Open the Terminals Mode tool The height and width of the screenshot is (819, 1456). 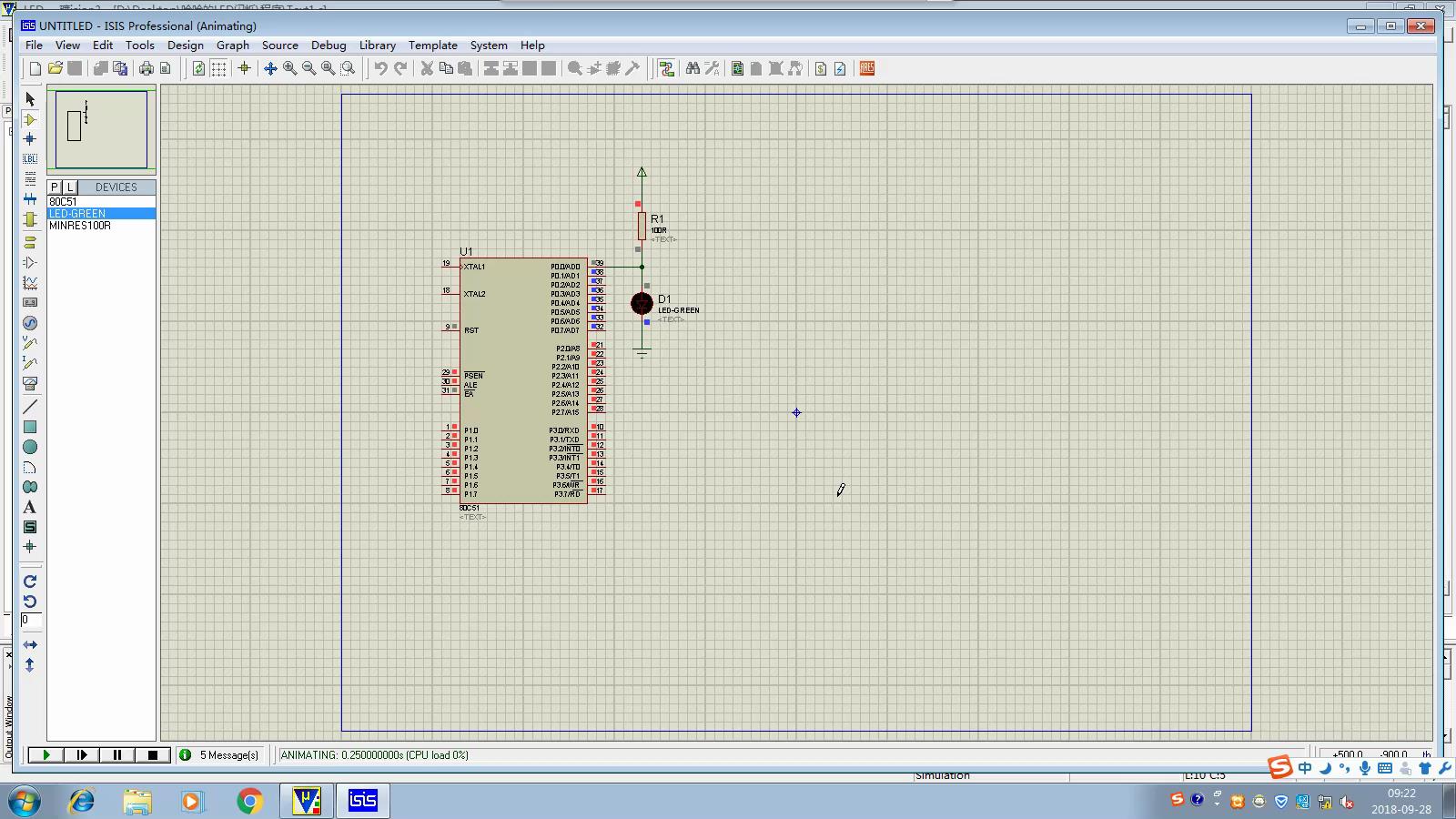[x=30, y=243]
